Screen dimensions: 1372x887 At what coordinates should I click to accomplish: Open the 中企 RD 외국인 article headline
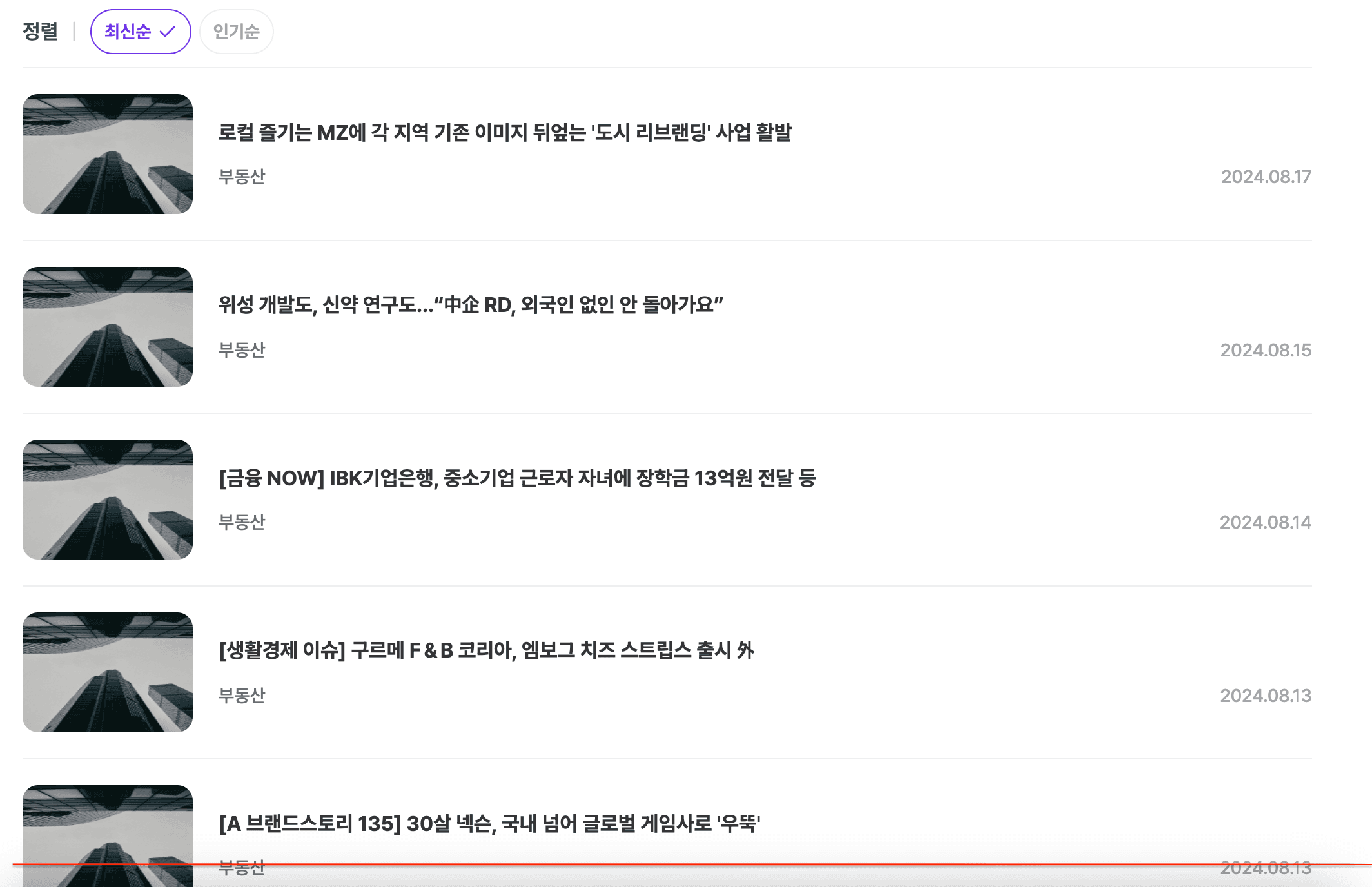[471, 305]
